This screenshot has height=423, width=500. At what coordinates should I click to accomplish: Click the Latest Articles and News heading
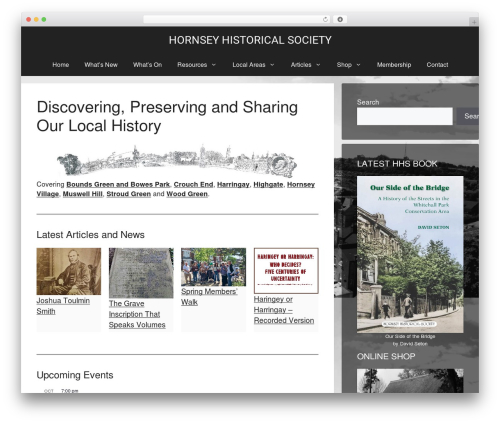point(90,235)
